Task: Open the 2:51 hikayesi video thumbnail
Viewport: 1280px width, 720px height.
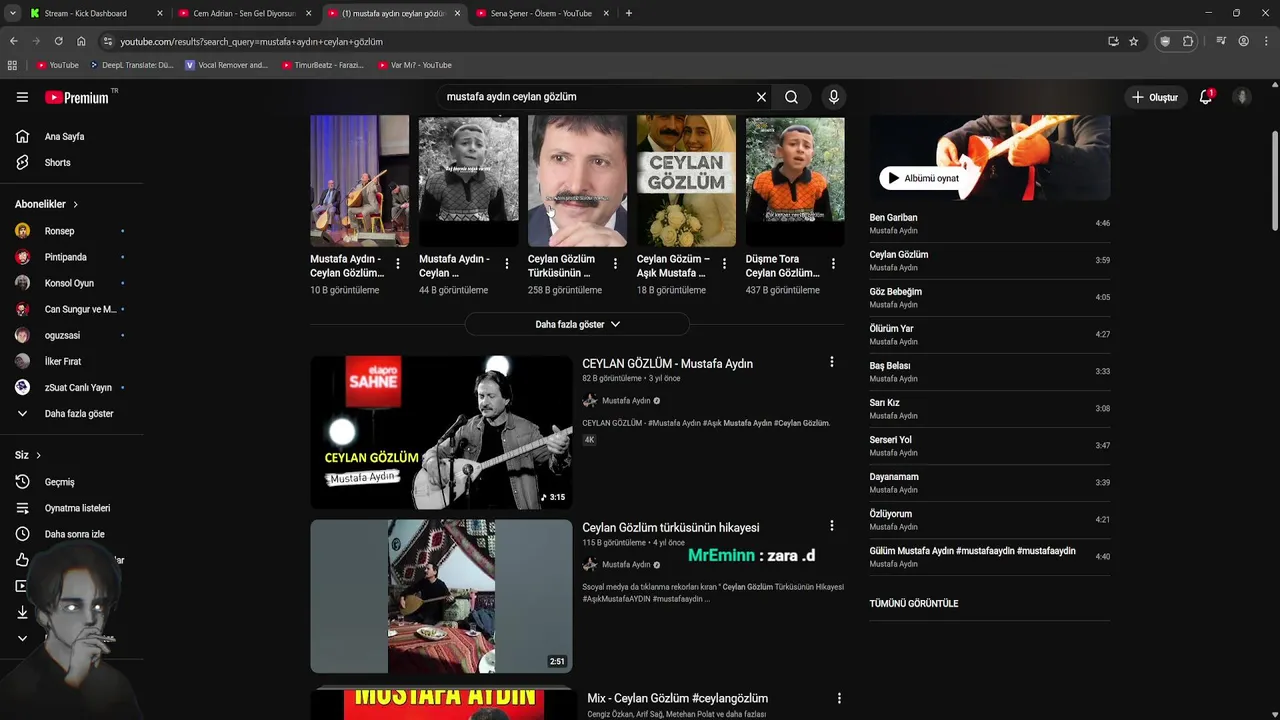Action: click(441, 596)
